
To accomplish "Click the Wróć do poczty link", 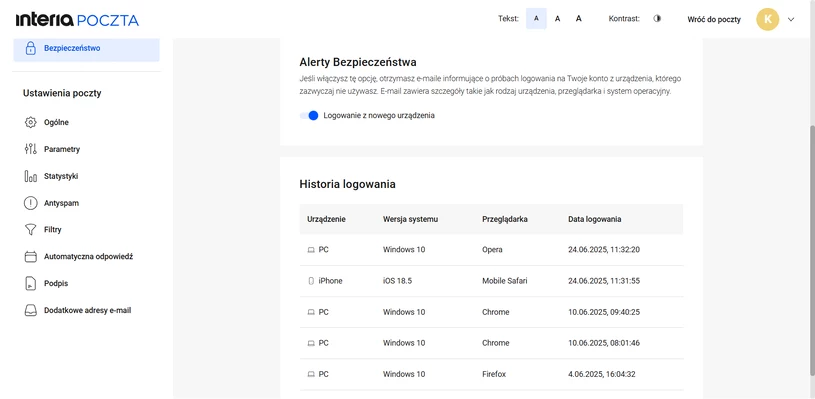I will pyautogui.click(x=714, y=19).
